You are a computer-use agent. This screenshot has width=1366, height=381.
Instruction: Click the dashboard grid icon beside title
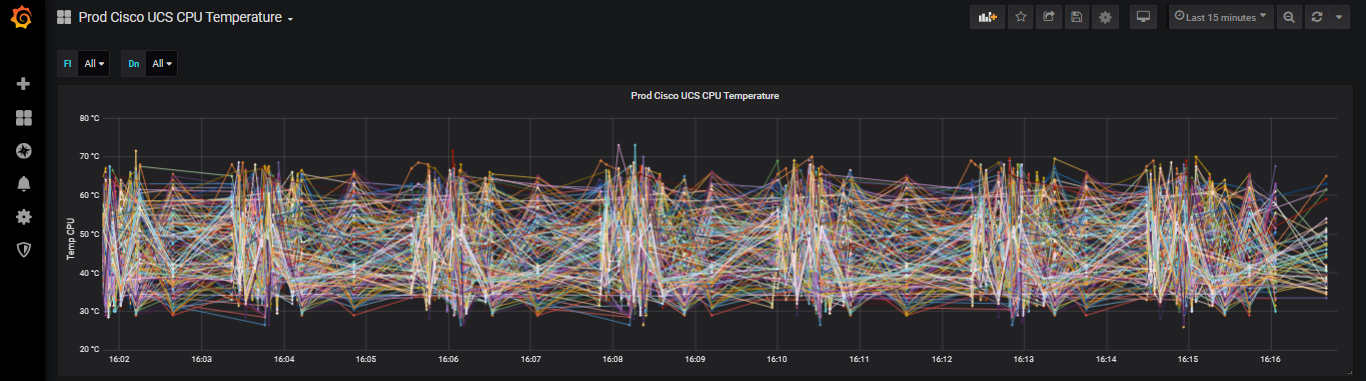coord(64,18)
